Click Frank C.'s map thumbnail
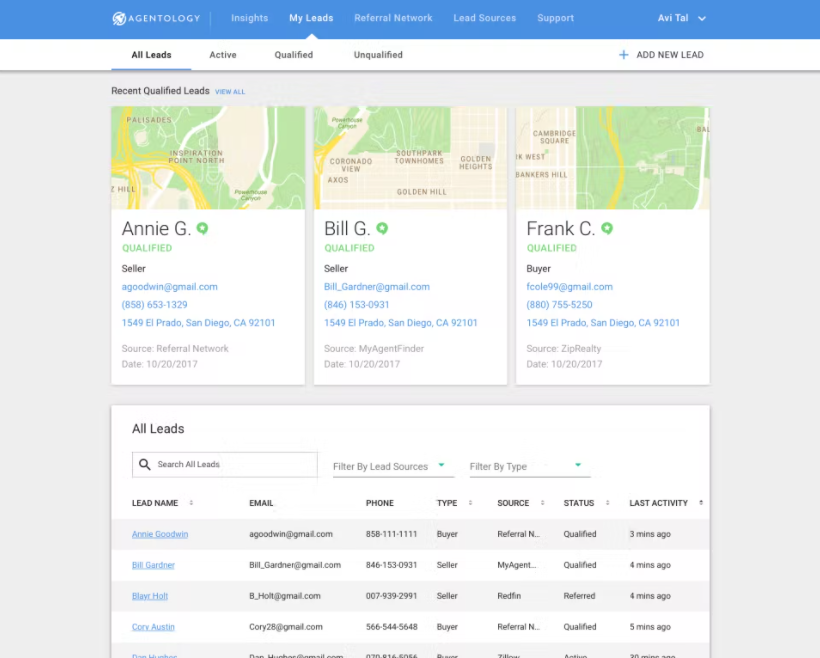The image size is (820, 658). [611, 157]
